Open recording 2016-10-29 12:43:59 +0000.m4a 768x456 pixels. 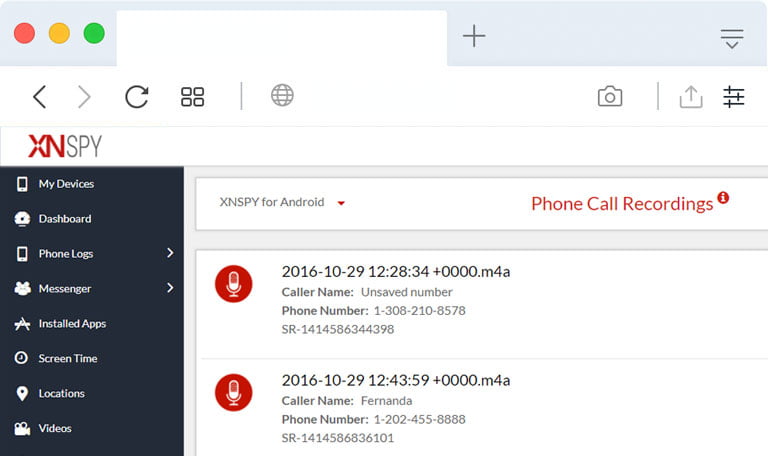click(396, 380)
